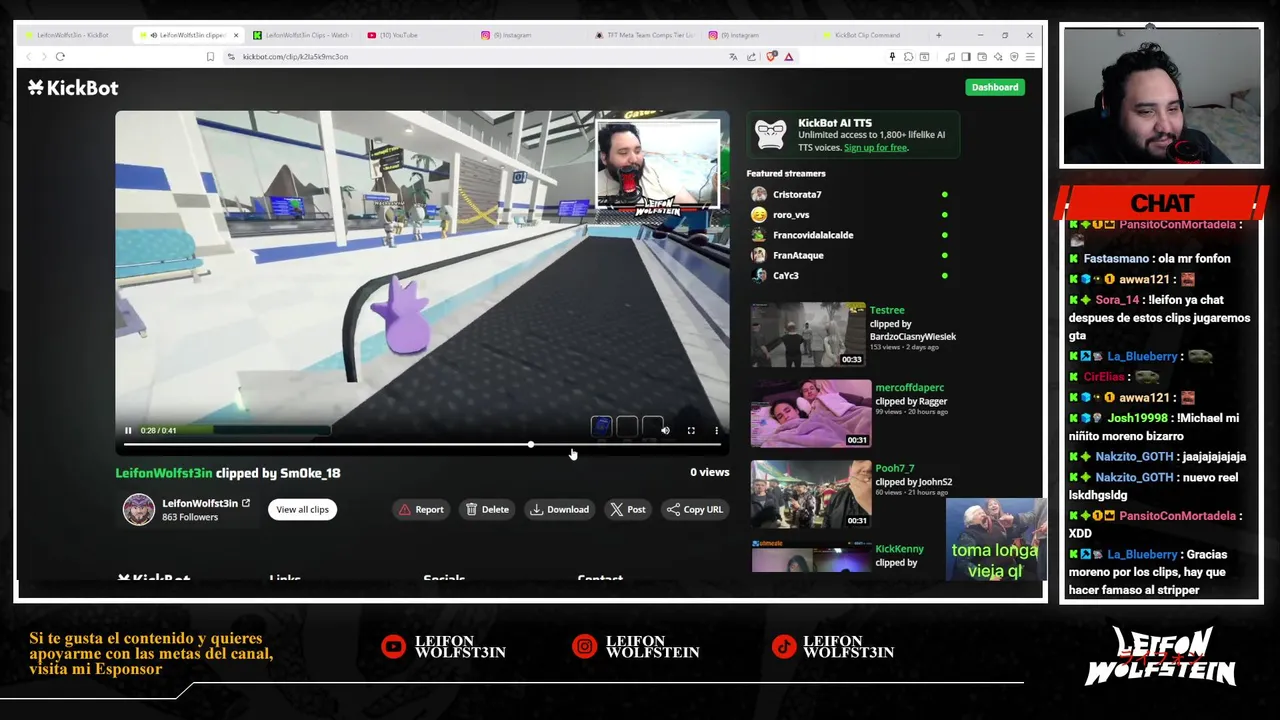Screen dimensions: 1280x720
Task: Click chat user Josh19998
Action: [1137, 418]
